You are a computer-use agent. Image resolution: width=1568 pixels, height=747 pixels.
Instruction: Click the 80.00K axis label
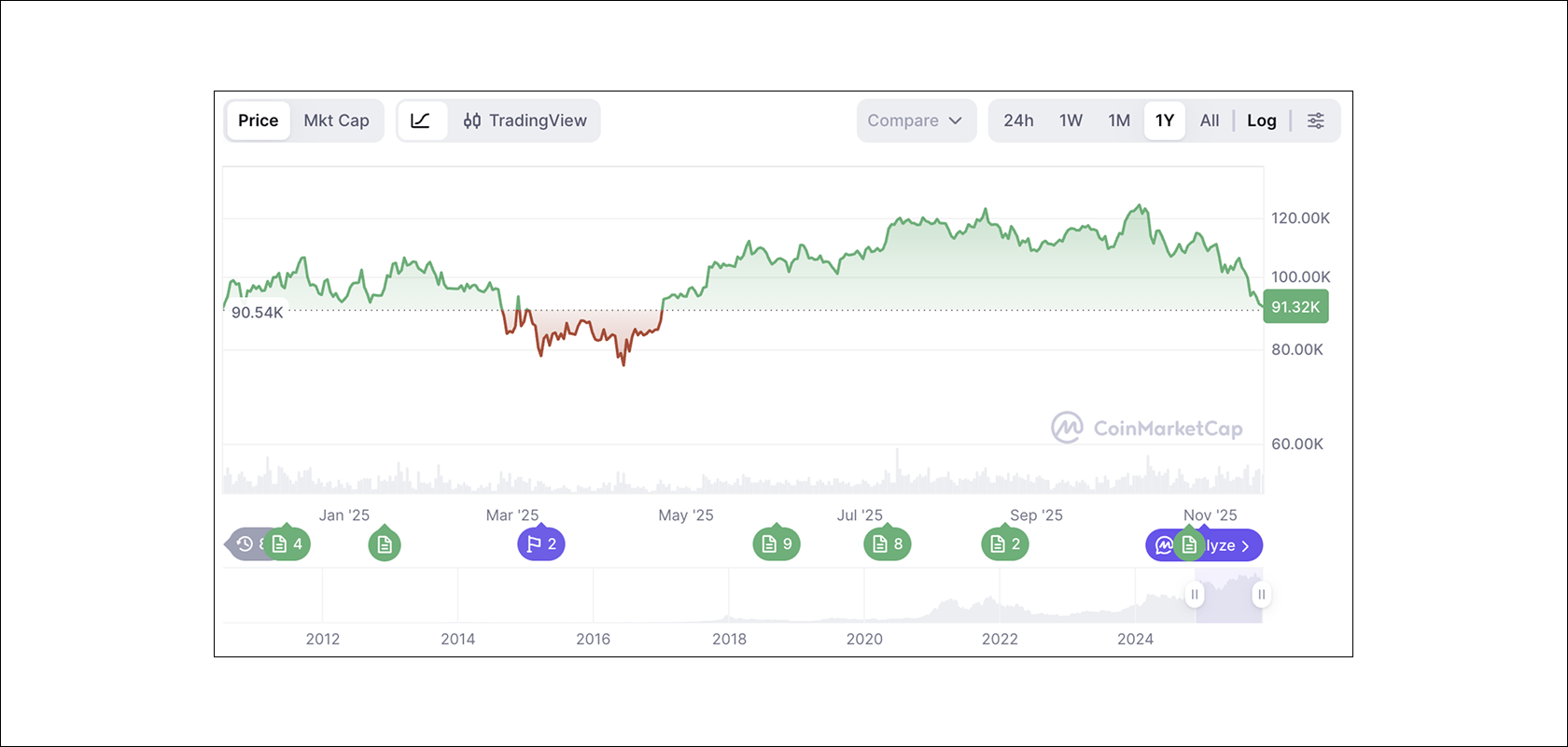coord(1297,350)
